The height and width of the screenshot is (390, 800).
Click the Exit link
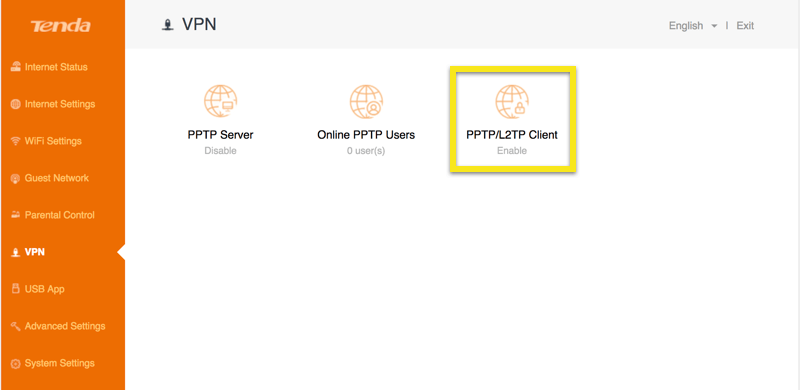click(x=745, y=26)
